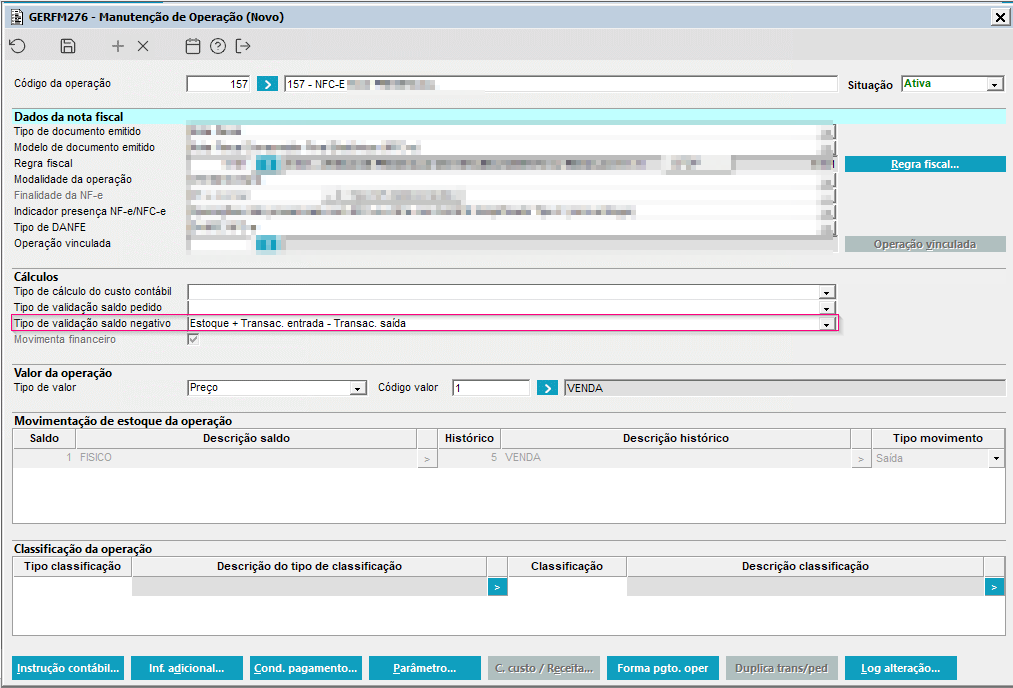Click the Inf. adicional... button

(187, 668)
